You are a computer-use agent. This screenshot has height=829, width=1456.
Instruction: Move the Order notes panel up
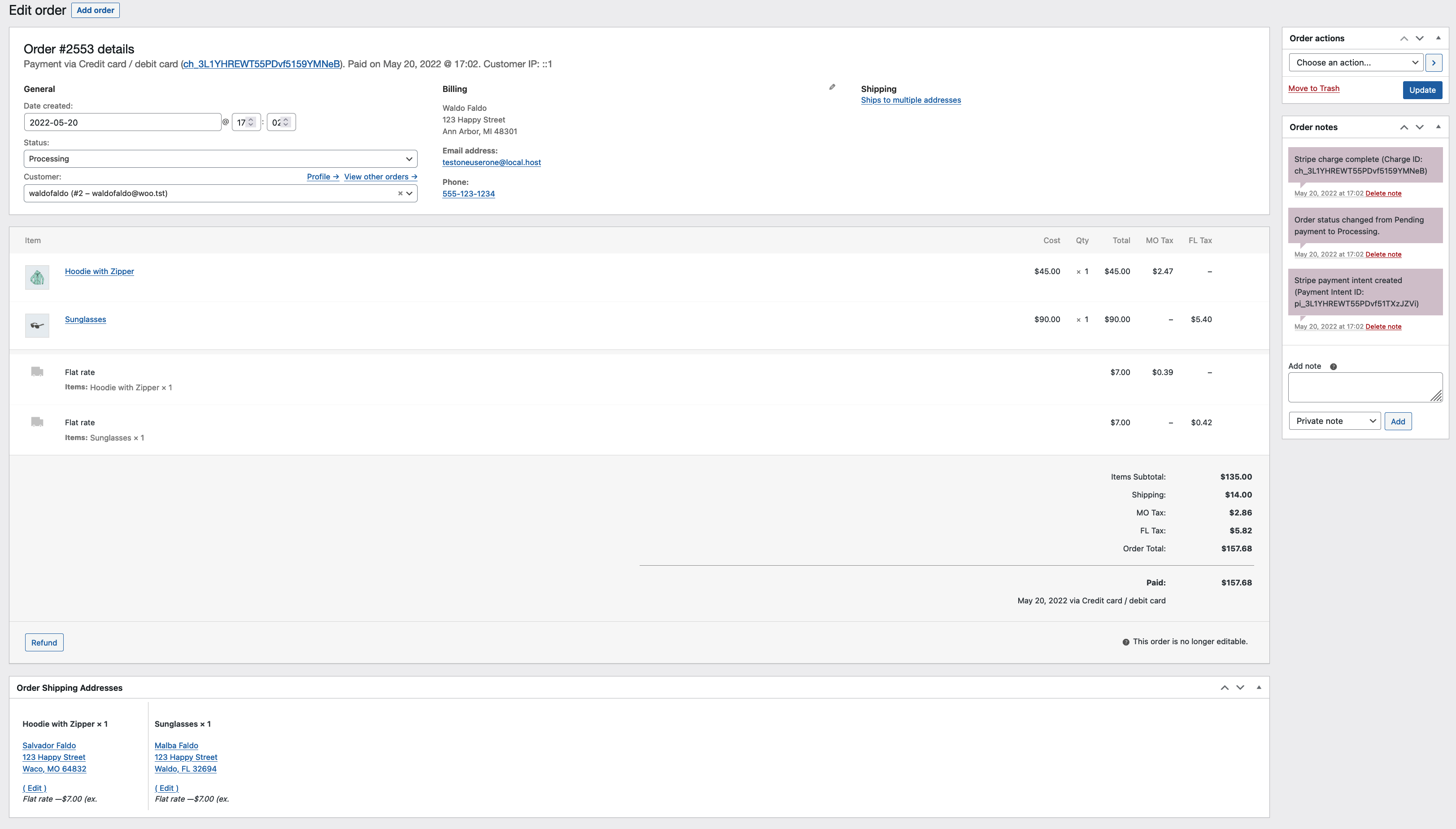1404,127
